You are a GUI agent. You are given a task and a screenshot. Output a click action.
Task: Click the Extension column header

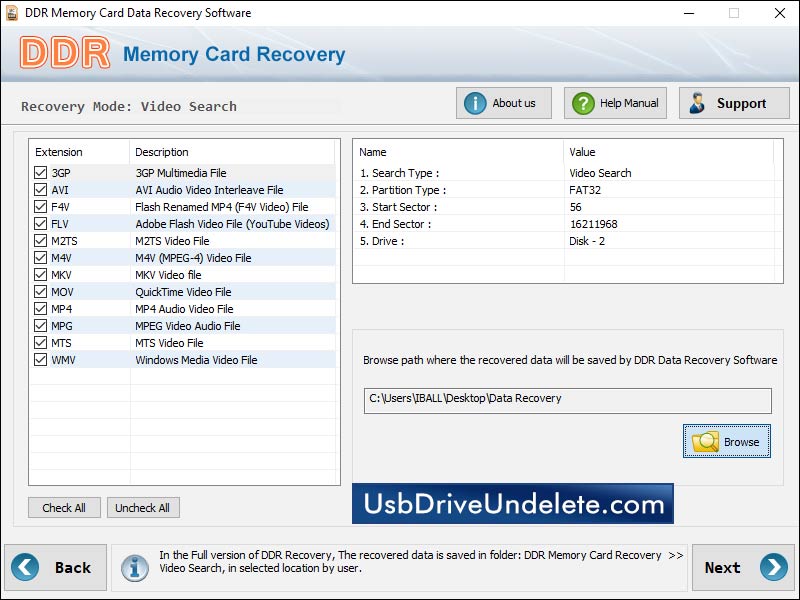point(79,152)
